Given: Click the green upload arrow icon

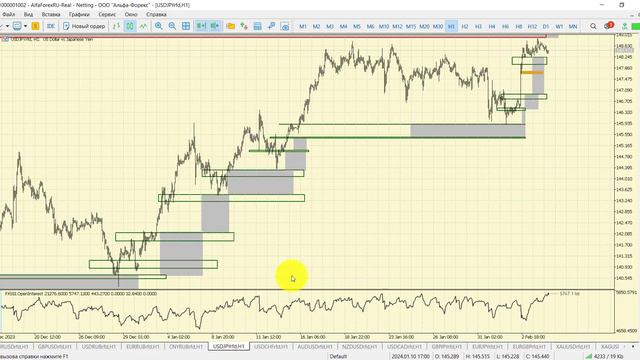Looking at the screenshot, I should pyautogui.click(x=624, y=26).
